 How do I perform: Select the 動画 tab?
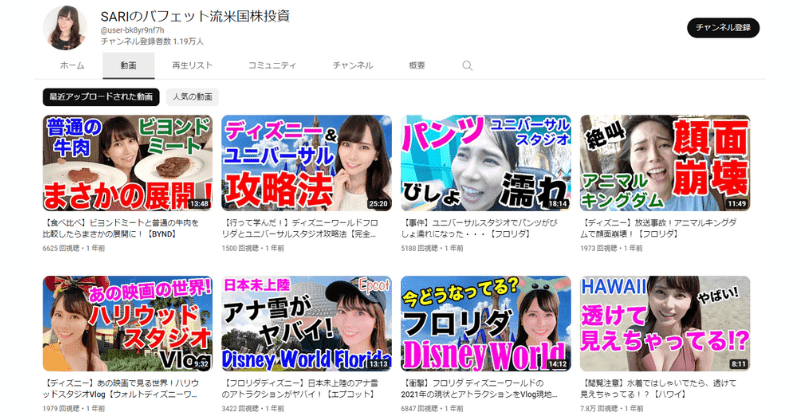pos(129,65)
